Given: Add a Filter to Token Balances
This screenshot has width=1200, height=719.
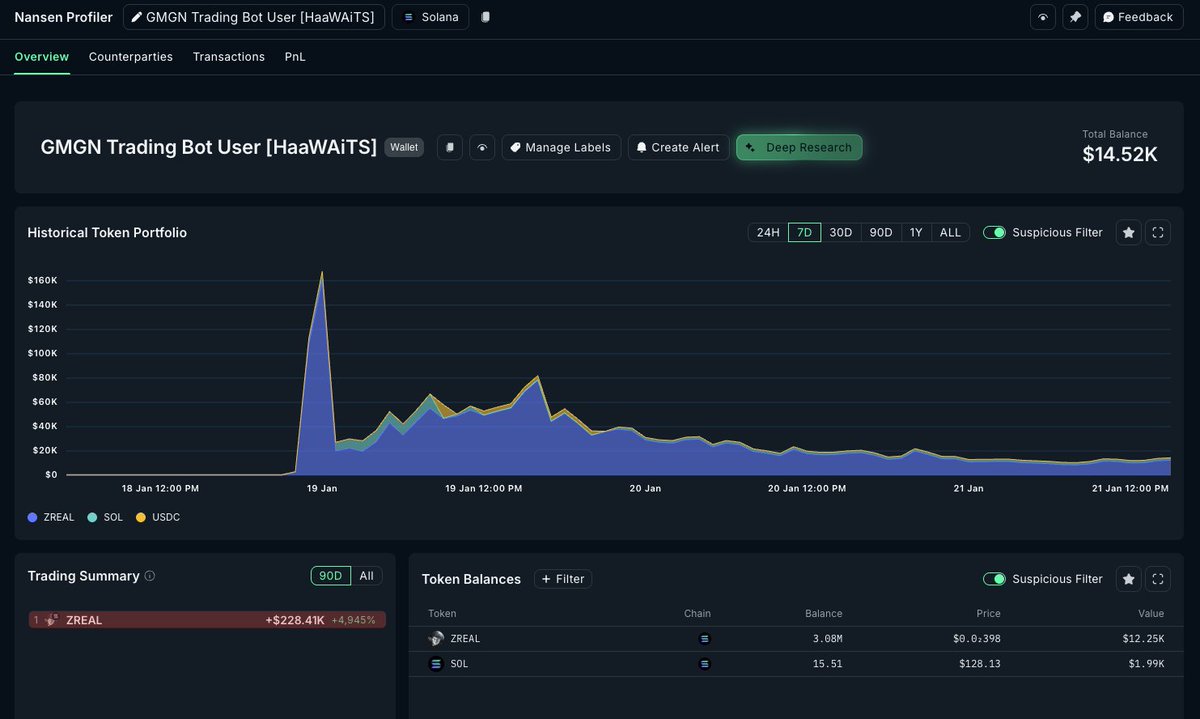Looking at the screenshot, I should tap(563, 579).
